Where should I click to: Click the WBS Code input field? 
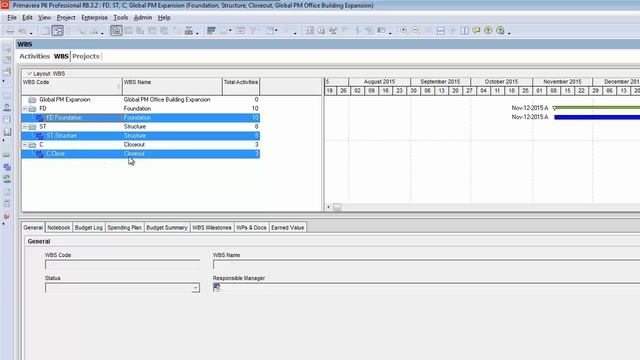pos(122,265)
